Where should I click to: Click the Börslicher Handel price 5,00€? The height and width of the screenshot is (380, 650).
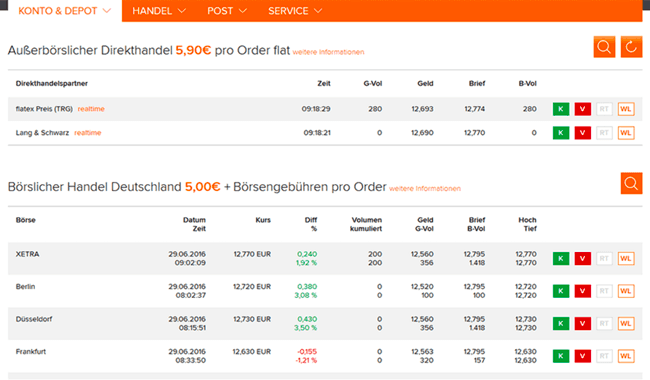pyautogui.click(x=203, y=187)
